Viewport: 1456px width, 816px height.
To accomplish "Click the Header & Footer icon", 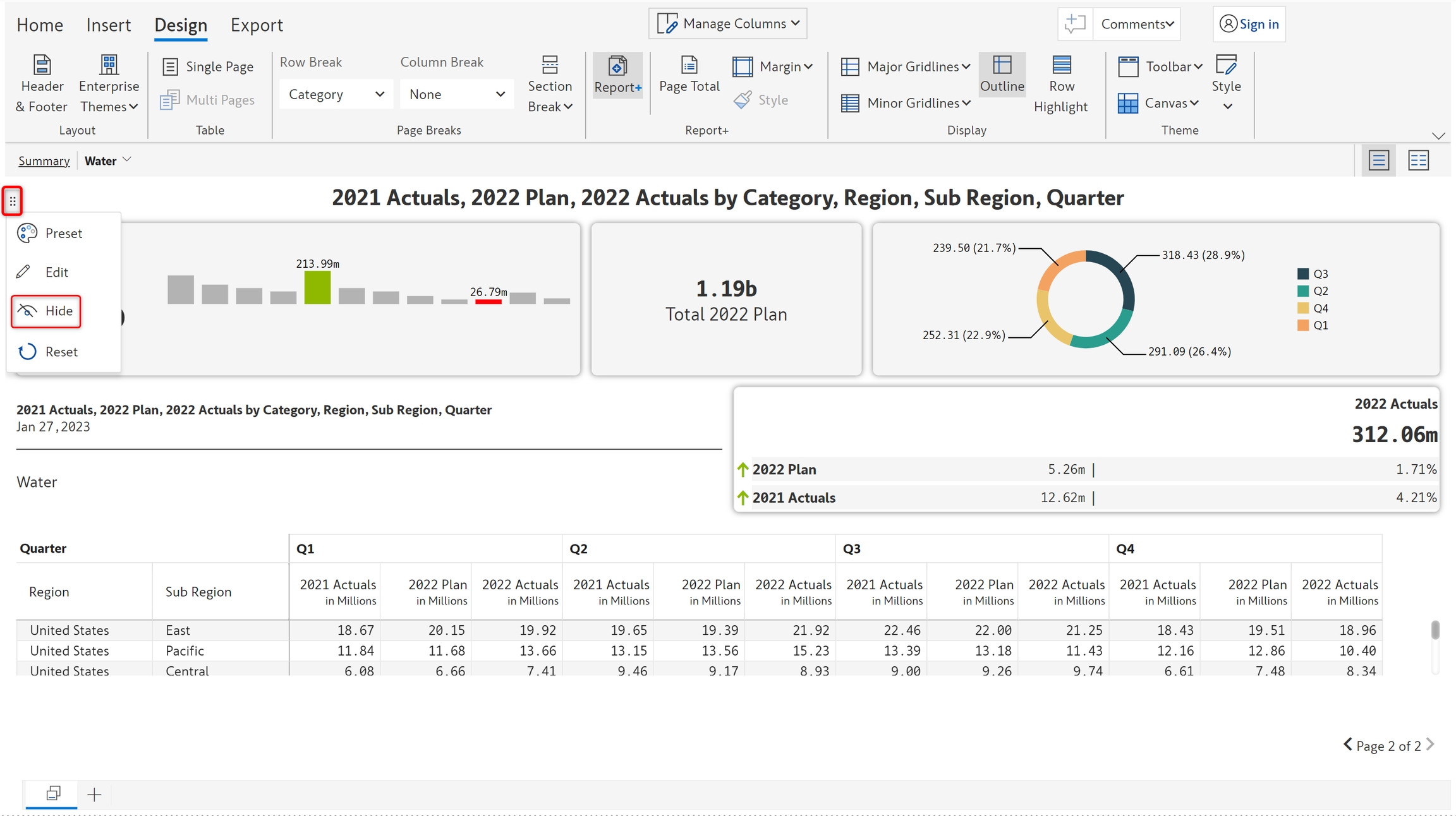I will click(x=42, y=65).
